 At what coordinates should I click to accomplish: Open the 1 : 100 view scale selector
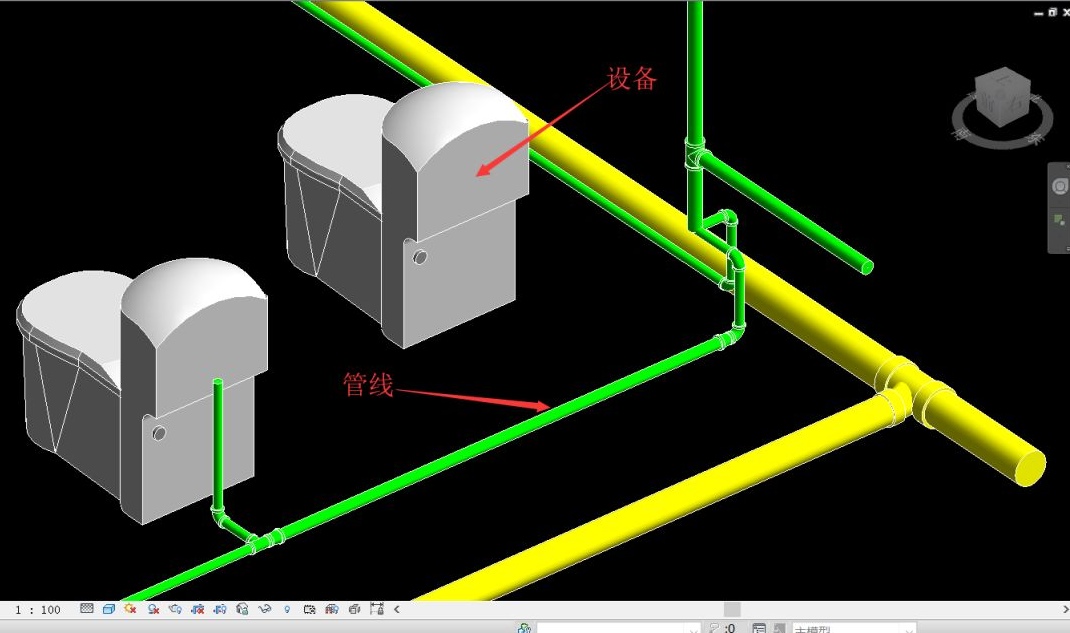point(38,609)
